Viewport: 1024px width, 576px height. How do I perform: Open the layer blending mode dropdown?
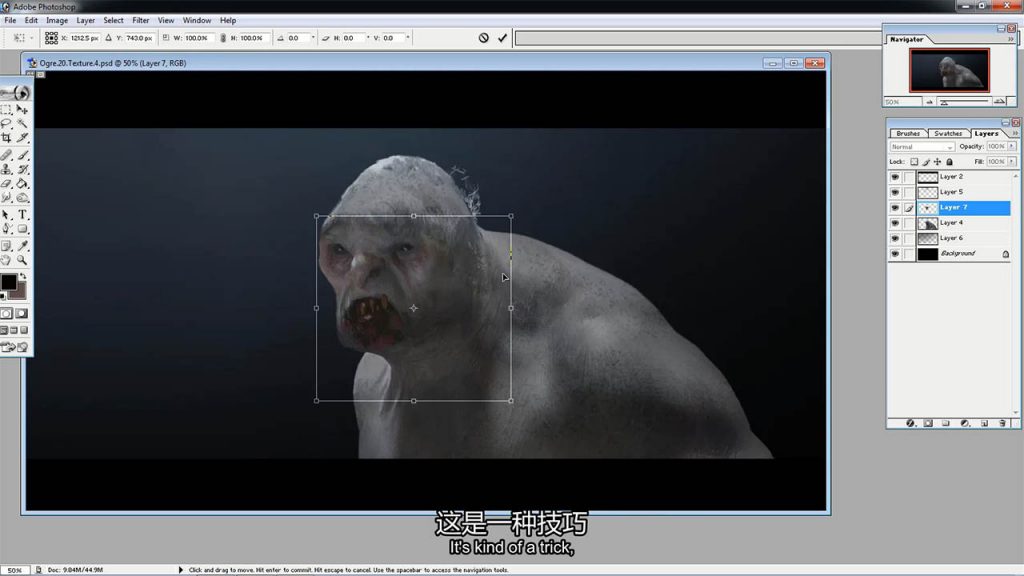coord(922,147)
